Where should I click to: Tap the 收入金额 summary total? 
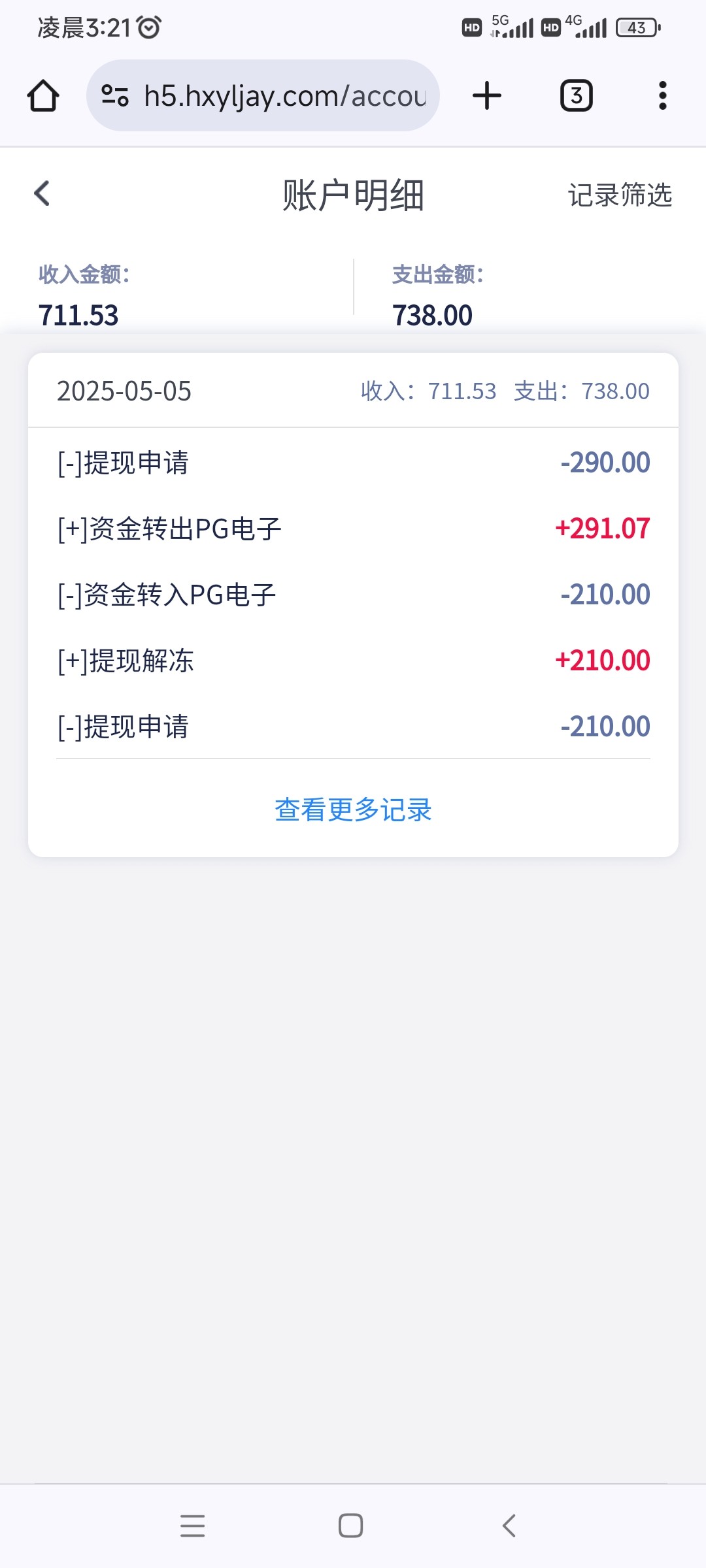coord(78,315)
